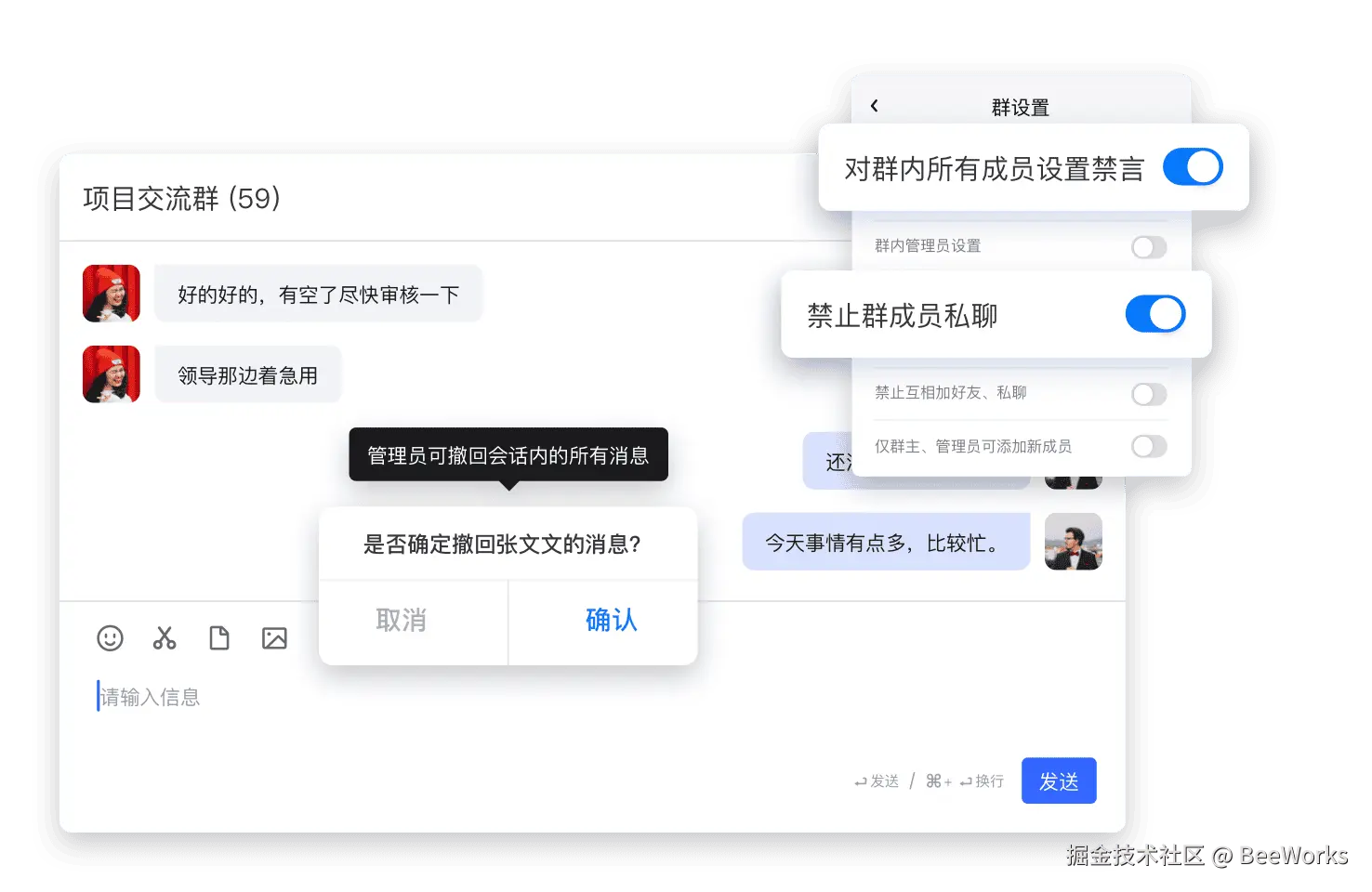Click the file attachment icon
This screenshot has width=1372, height=892.
pos(219,638)
